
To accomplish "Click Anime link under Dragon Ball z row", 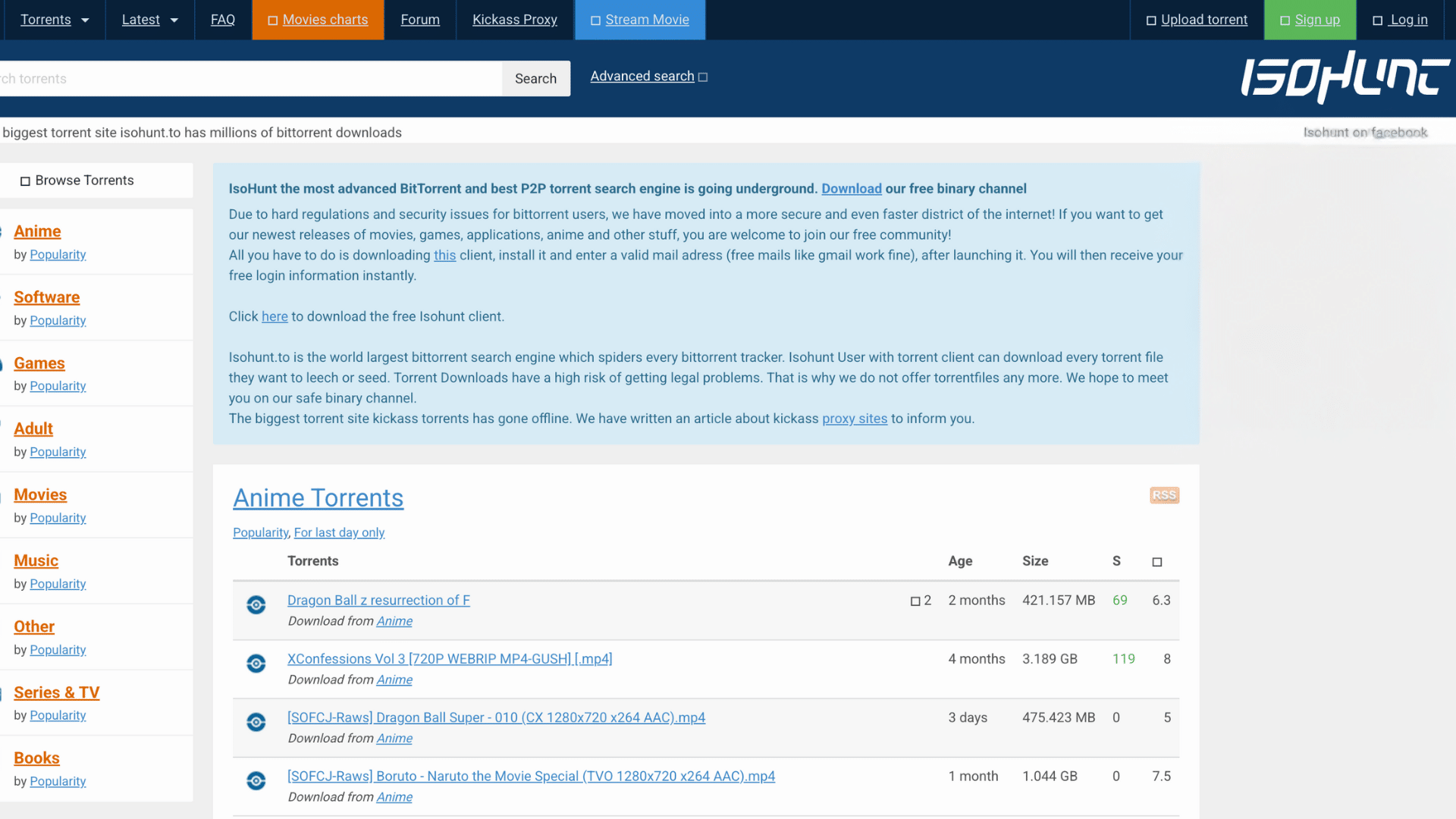I will (394, 621).
